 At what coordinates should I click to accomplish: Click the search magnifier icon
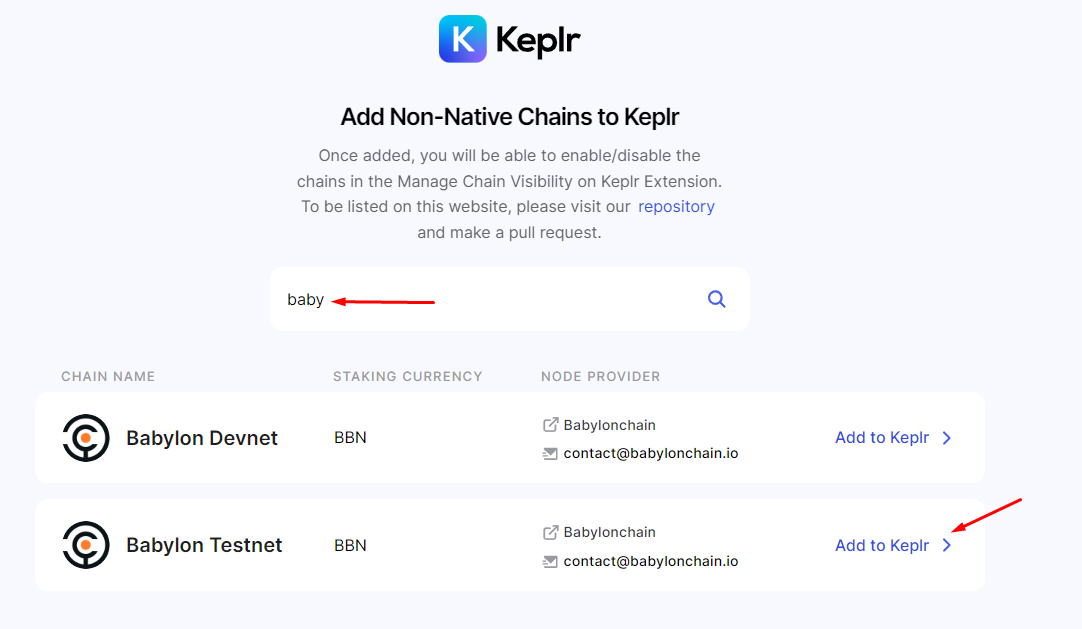click(x=716, y=299)
